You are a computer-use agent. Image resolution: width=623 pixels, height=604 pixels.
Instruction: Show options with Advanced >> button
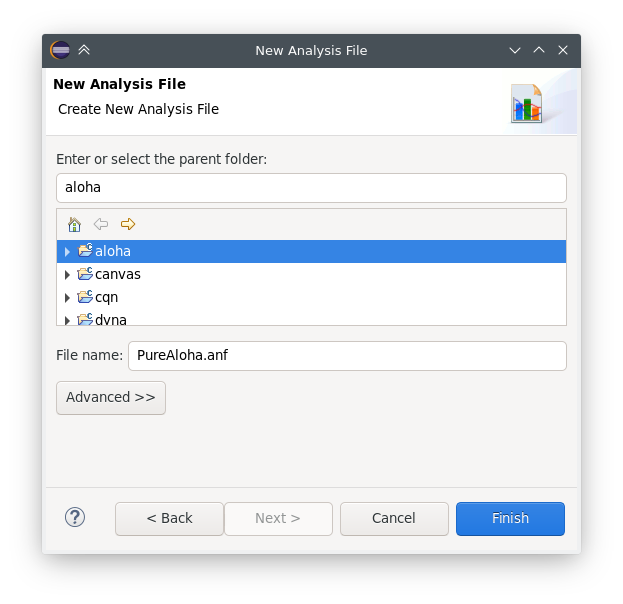111,398
